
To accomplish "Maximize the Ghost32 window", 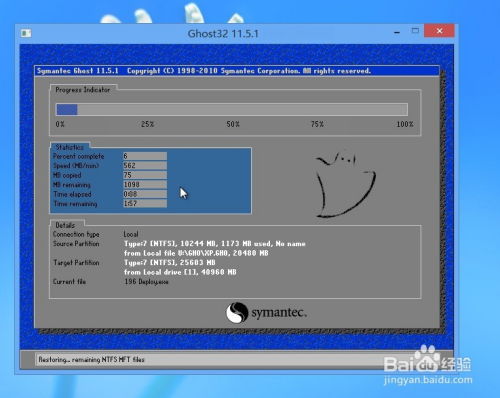I will pos(415,31).
